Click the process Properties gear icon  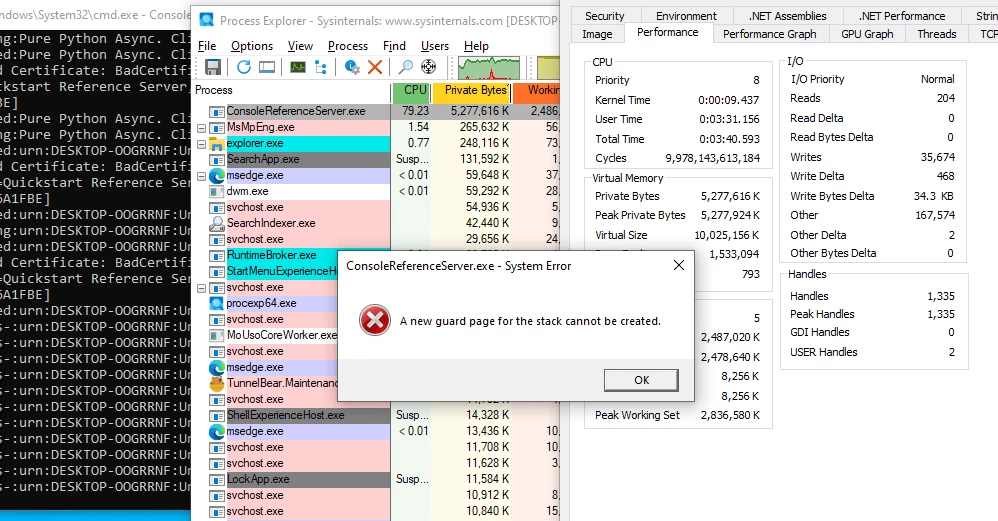(x=352, y=67)
